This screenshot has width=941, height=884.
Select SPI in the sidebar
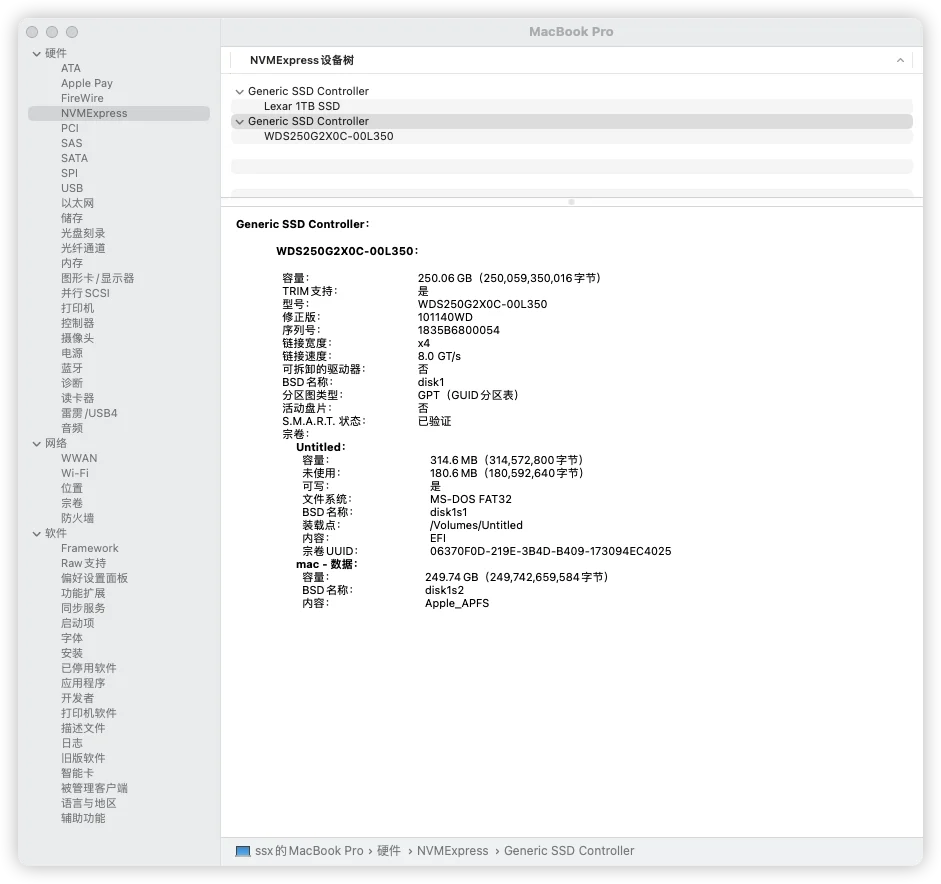(69, 173)
